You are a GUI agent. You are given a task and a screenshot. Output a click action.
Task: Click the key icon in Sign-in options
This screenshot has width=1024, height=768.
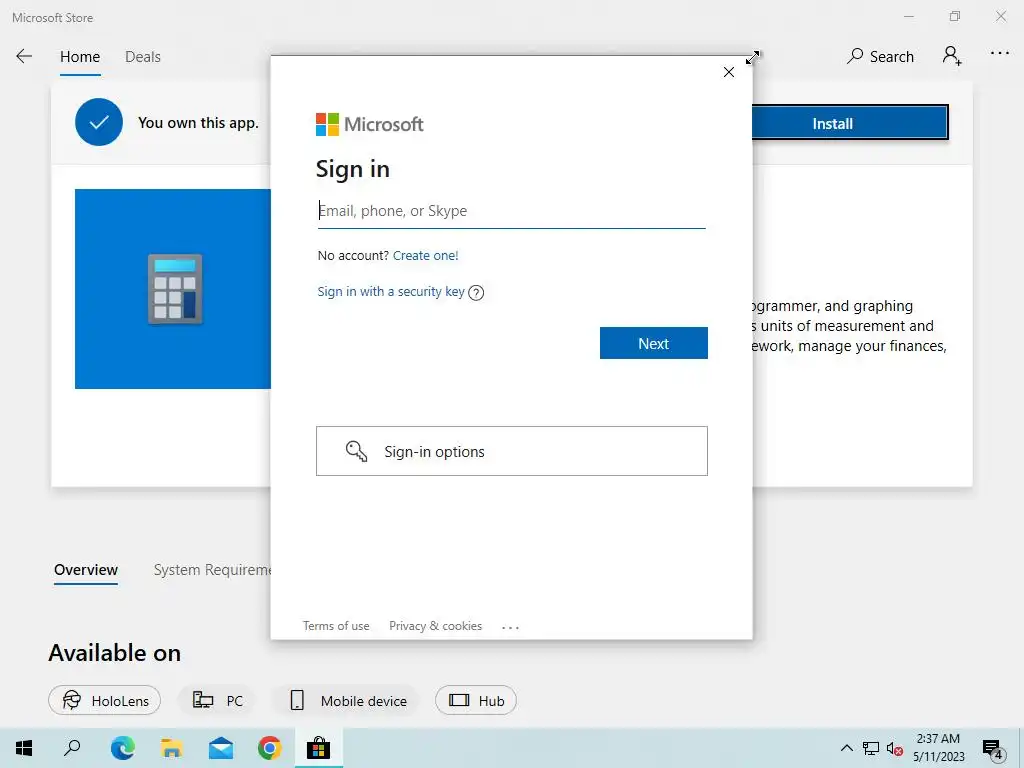357,451
